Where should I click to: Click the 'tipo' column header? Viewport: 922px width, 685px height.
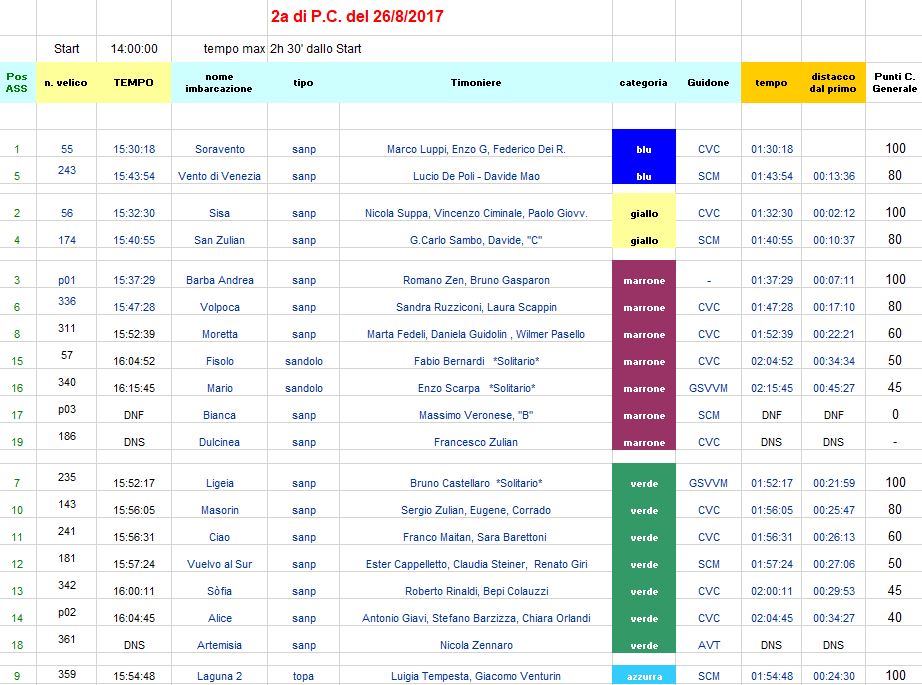click(x=303, y=82)
